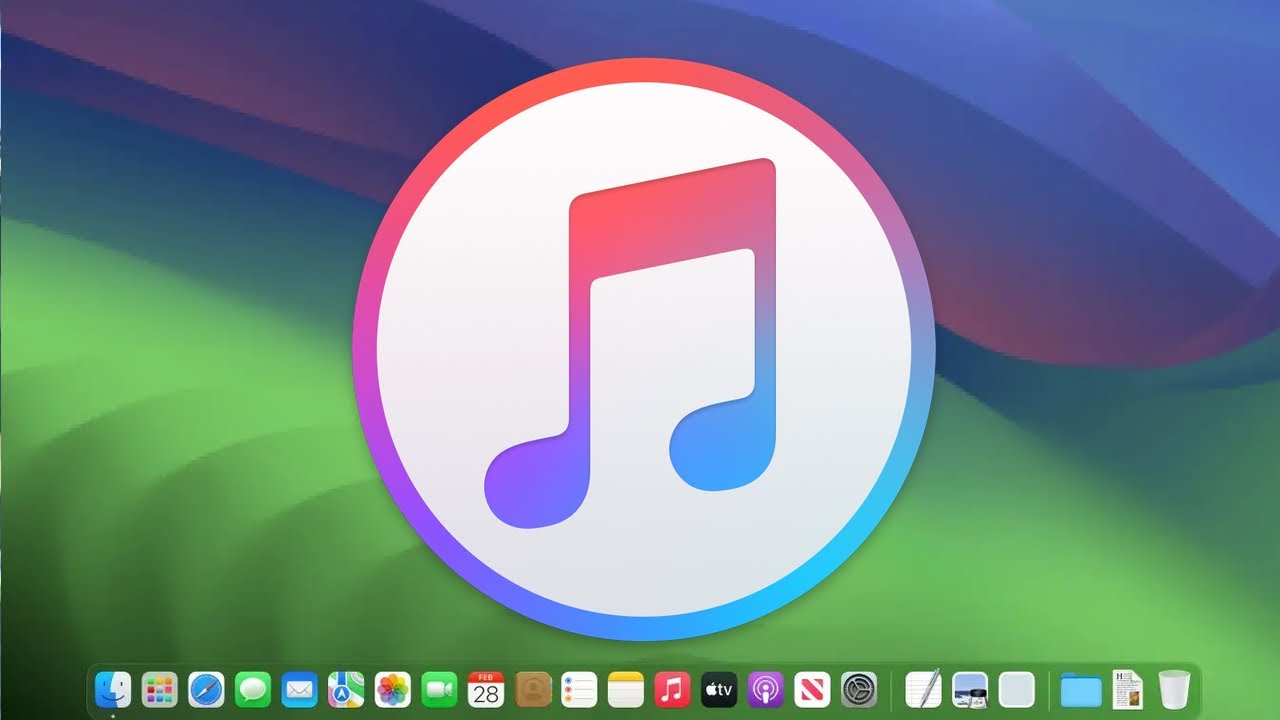Open the Preview app icon
This screenshot has width=1280, height=720.
(x=970, y=689)
